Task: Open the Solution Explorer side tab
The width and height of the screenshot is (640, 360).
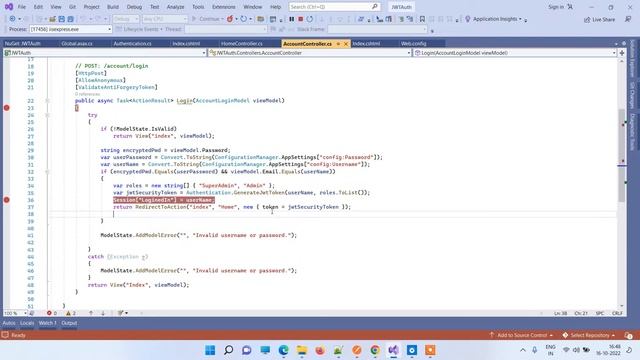Action: point(632,58)
